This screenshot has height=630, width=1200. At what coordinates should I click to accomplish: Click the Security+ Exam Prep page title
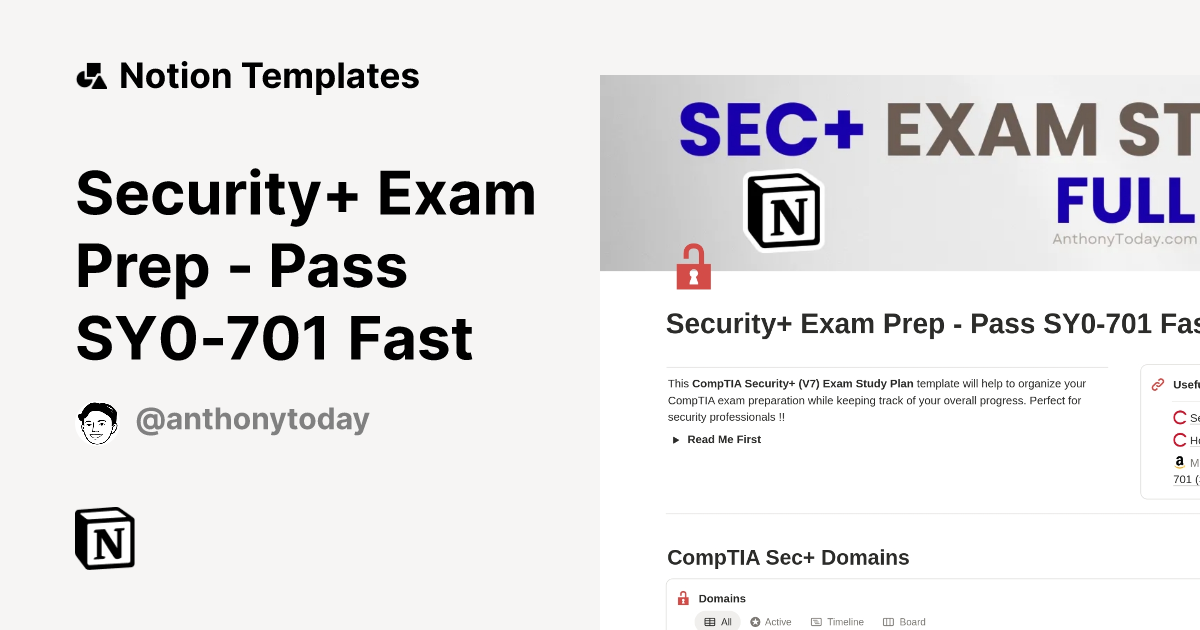(x=307, y=265)
